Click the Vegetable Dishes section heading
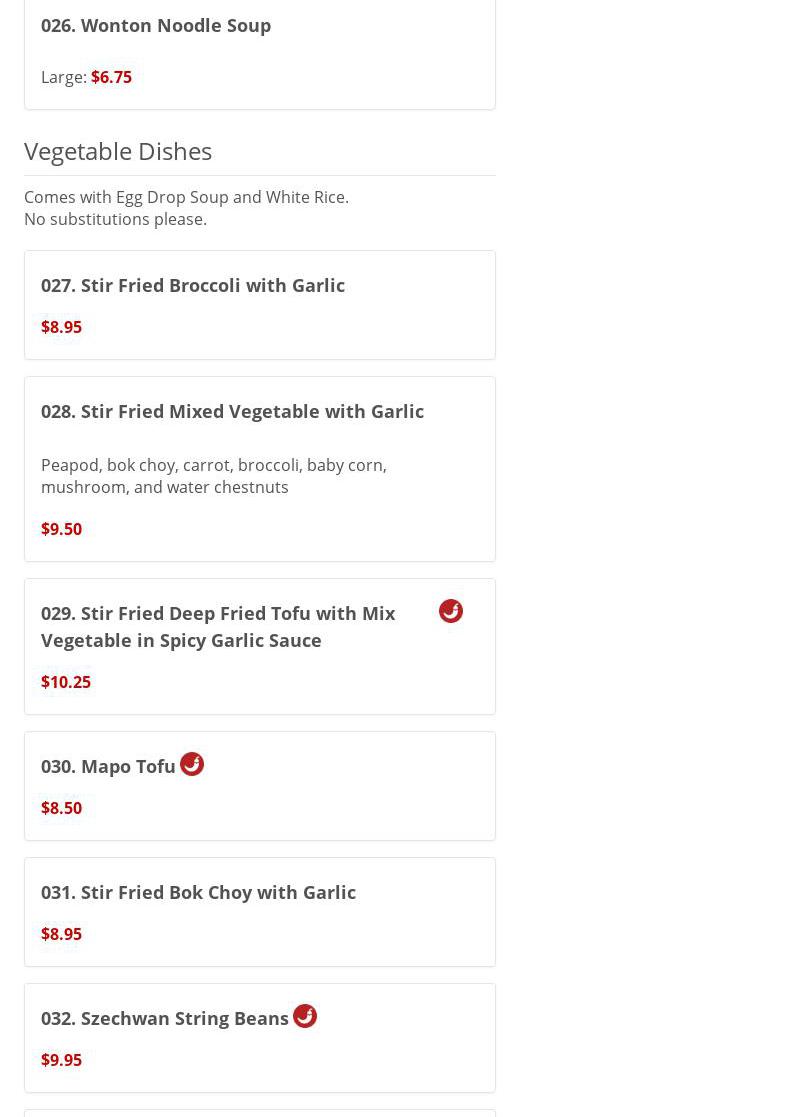 (118, 151)
